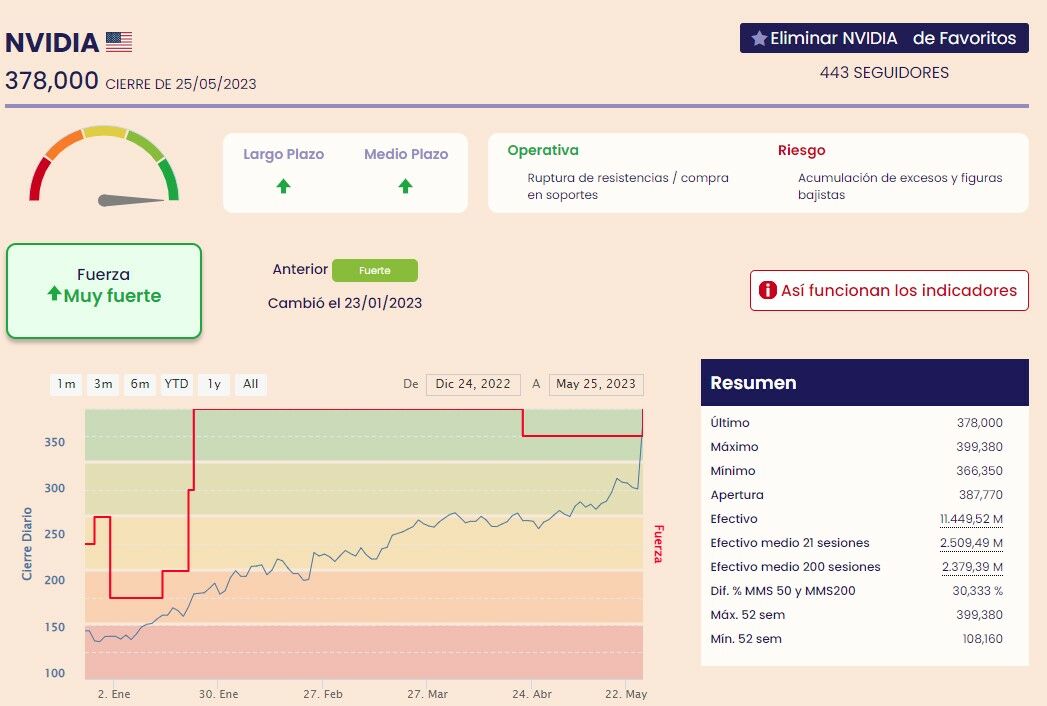Viewport: 1047px width, 706px height.
Task: Select the 1m chart range
Action: pos(66,384)
